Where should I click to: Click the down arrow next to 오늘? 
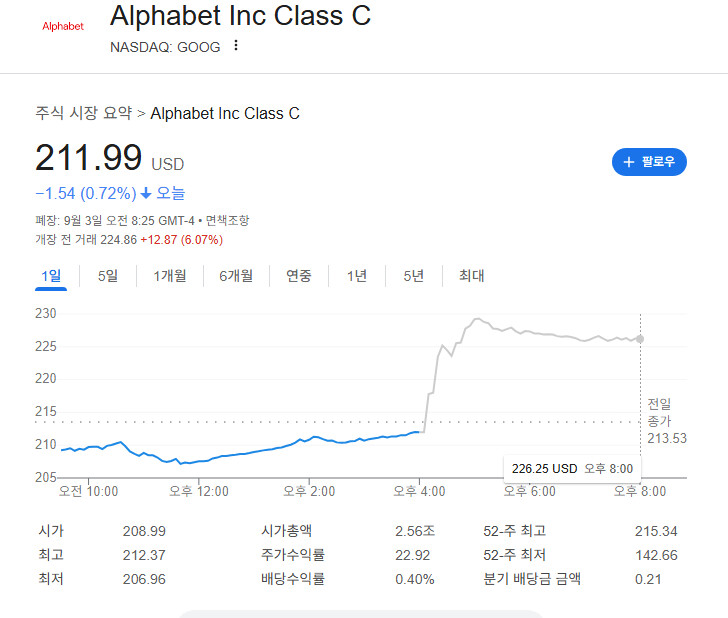146,194
